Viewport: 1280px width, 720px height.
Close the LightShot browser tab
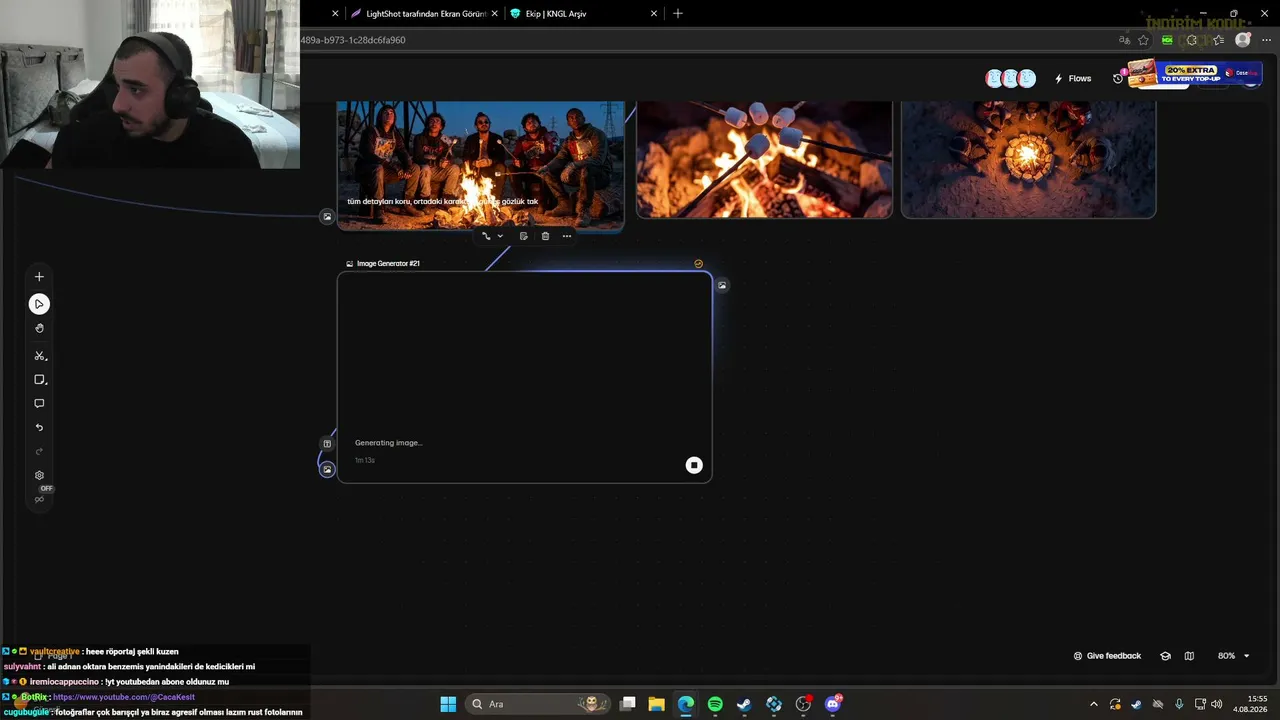(x=494, y=14)
